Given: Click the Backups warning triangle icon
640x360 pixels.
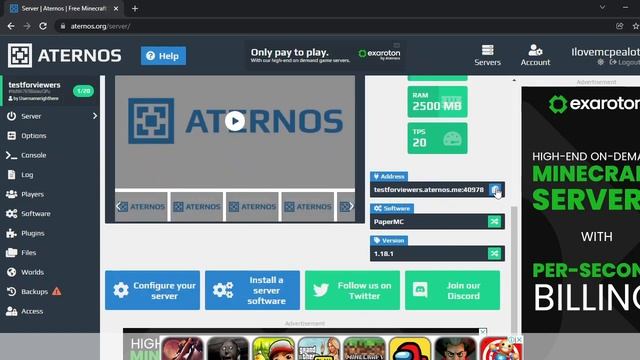Looking at the screenshot, I should tap(57, 291).
